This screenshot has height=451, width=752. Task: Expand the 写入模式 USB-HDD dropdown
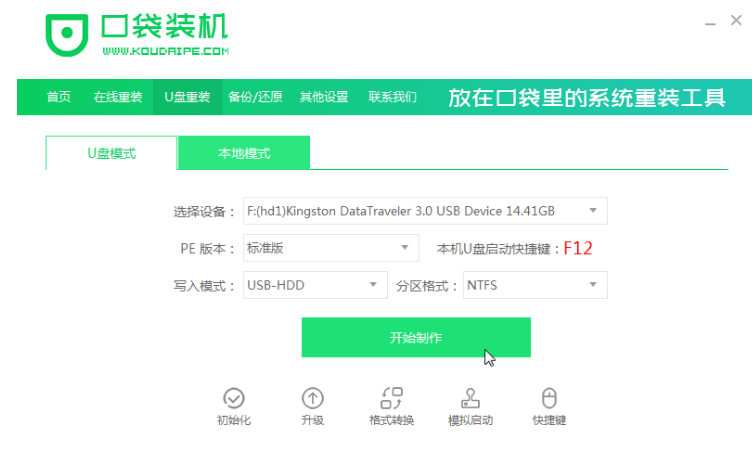(x=315, y=285)
